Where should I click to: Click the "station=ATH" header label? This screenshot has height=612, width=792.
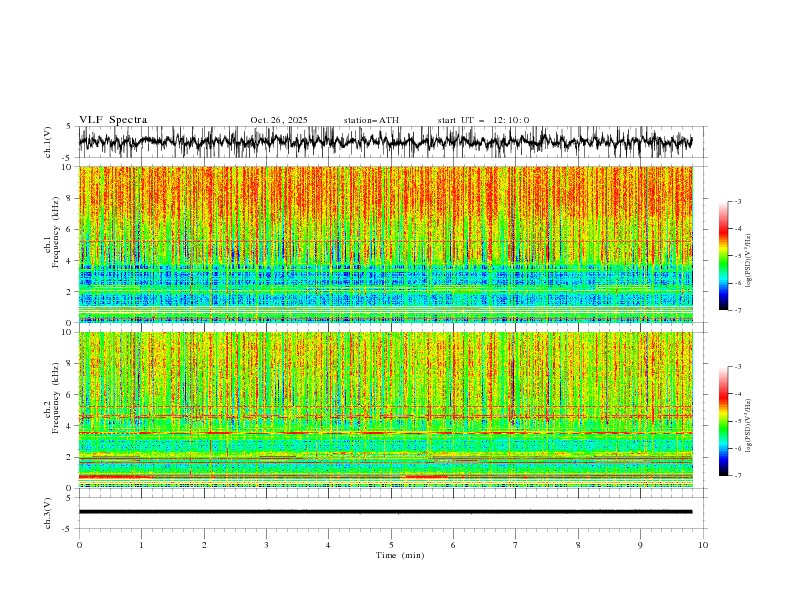coord(371,120)
